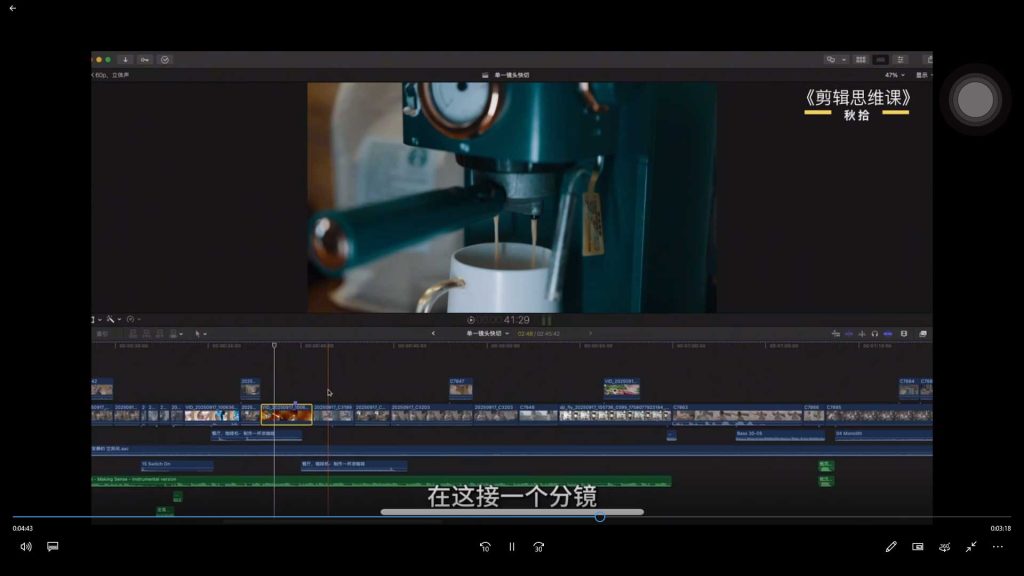The width and height of the screenshot is (1024, 576).
Task: Click the white scrollbar under the subtitle
Action: [512, 512]
